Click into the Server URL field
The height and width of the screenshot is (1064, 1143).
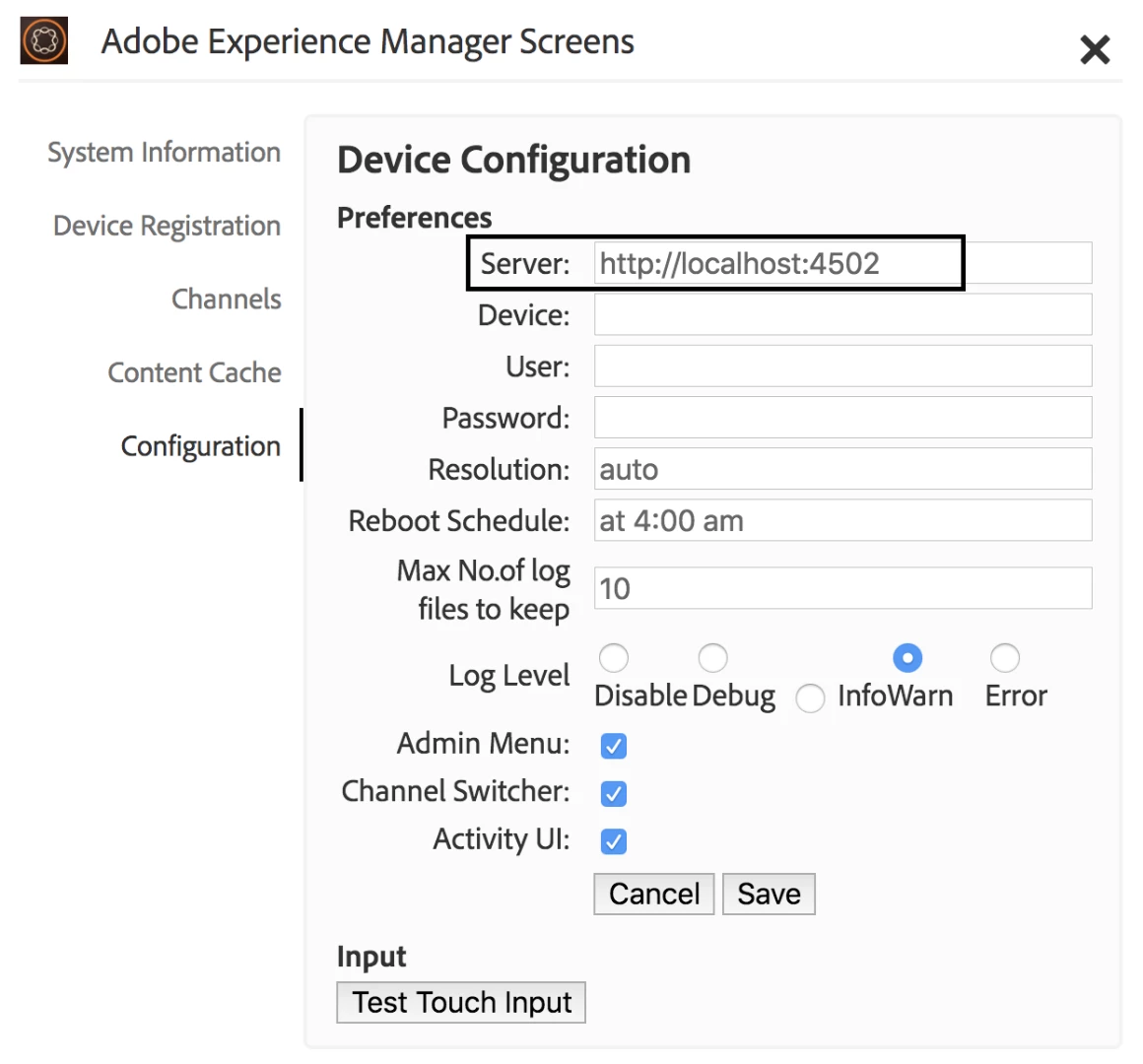tap(841, 264)
